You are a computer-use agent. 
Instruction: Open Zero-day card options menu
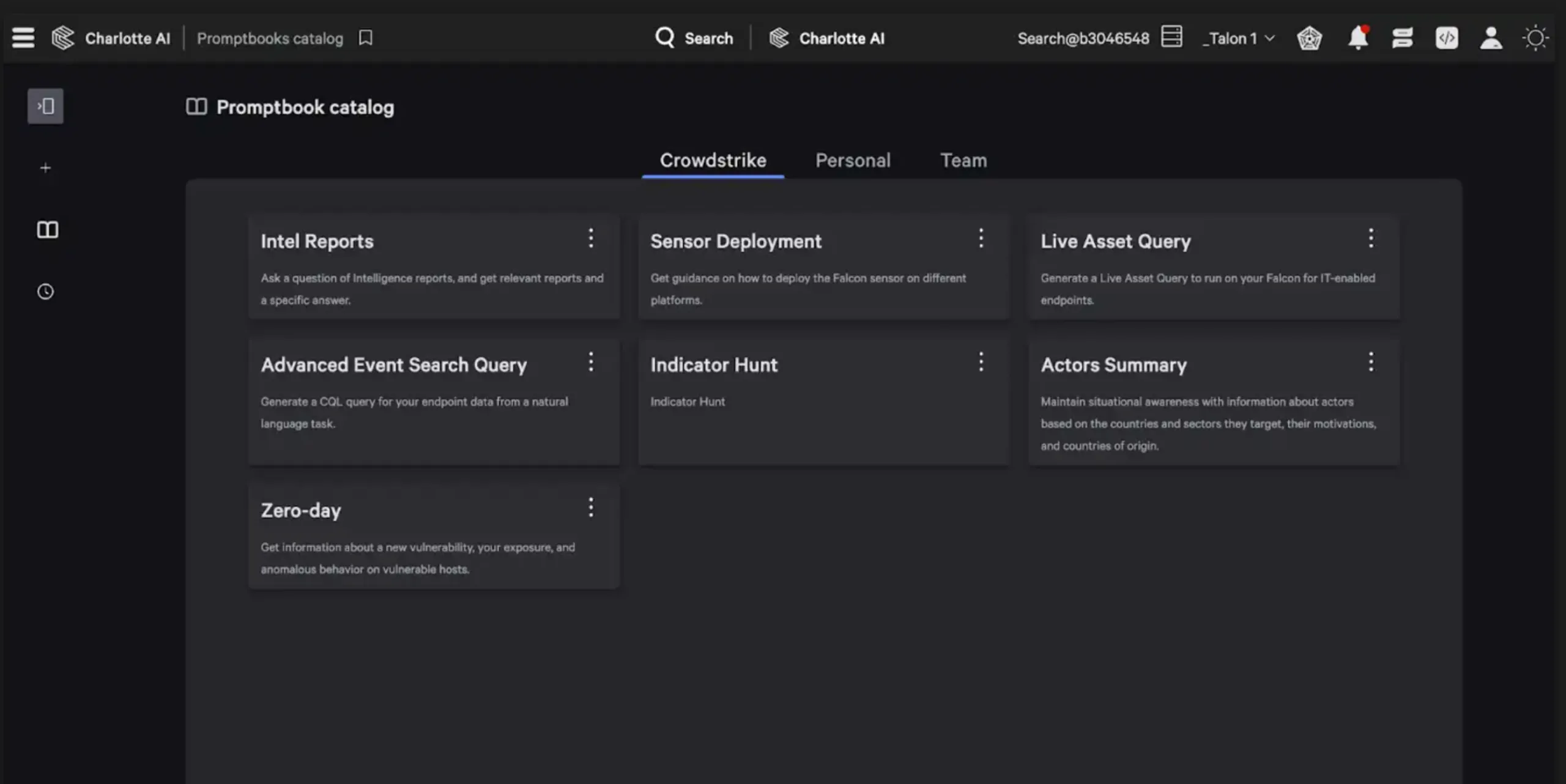coord(591,508)
